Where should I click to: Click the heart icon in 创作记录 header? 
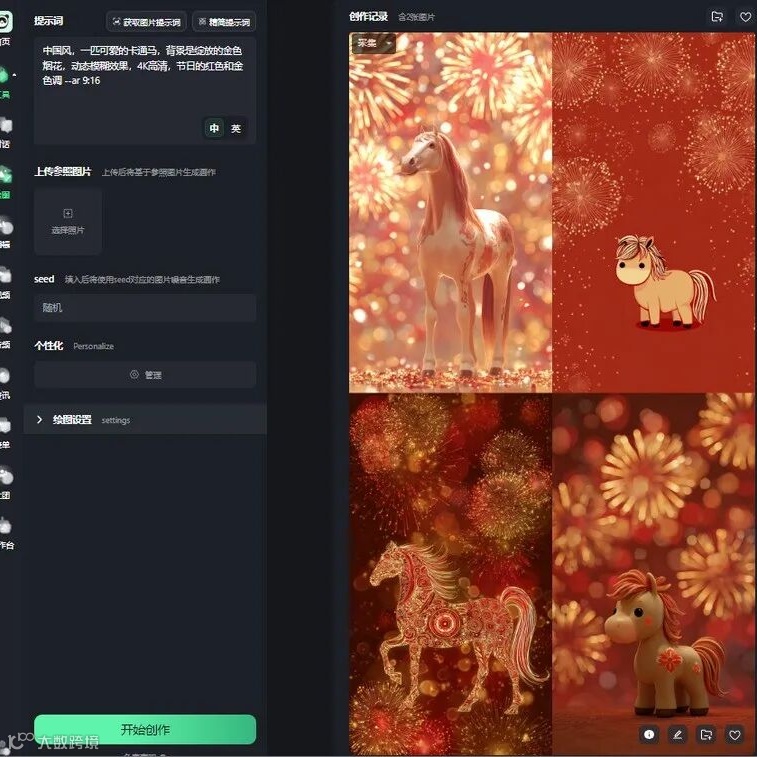(x=745, y=17)
